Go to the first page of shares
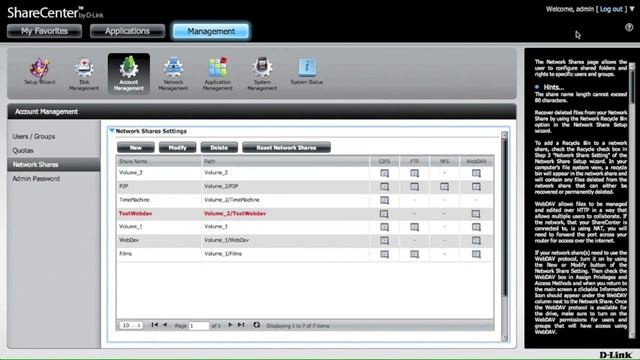Viewport: 640px width, 360px height. tap(154, 325)
